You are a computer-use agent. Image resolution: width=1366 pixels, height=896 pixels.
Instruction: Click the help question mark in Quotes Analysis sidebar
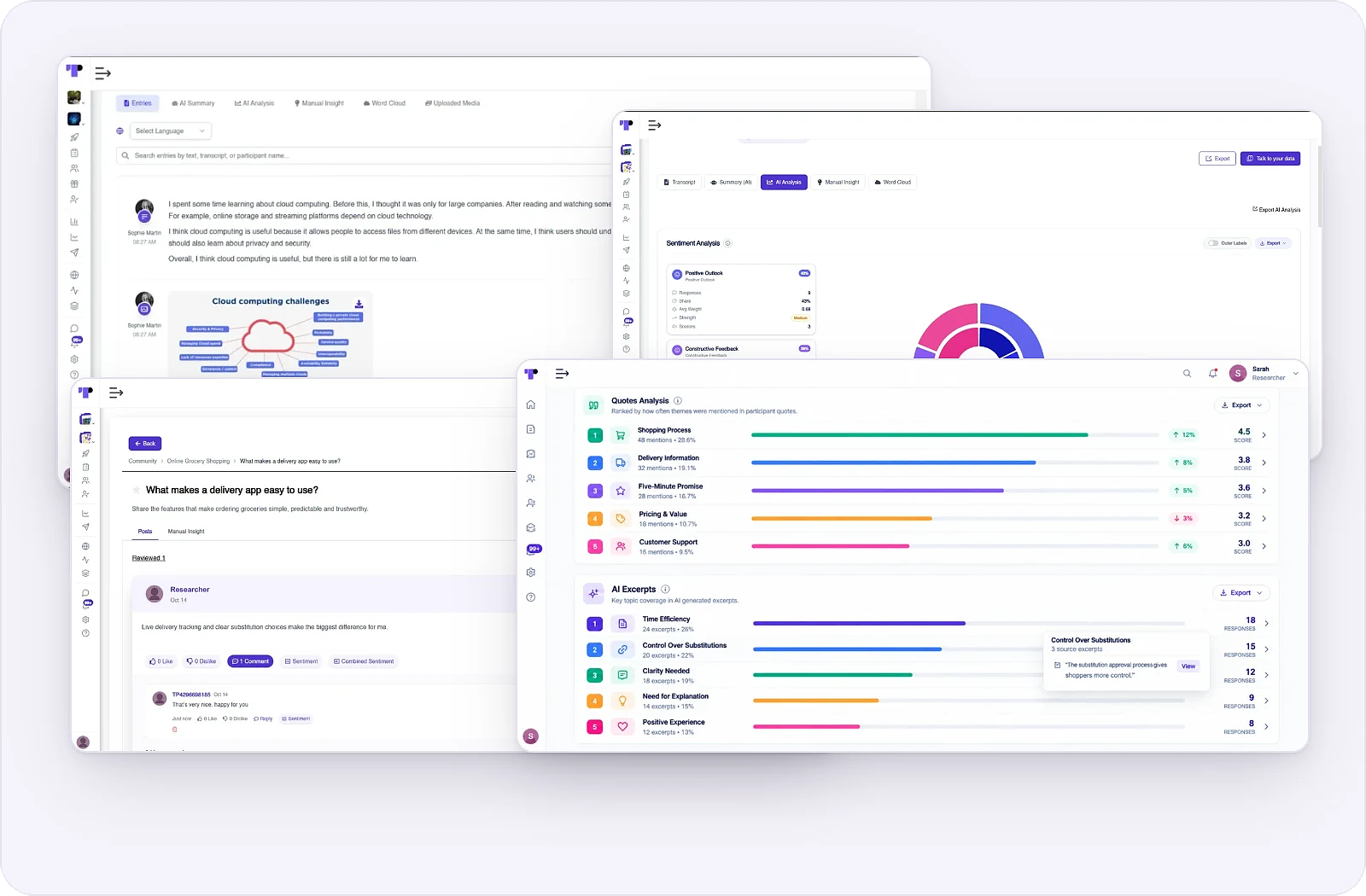coord(531,597)
